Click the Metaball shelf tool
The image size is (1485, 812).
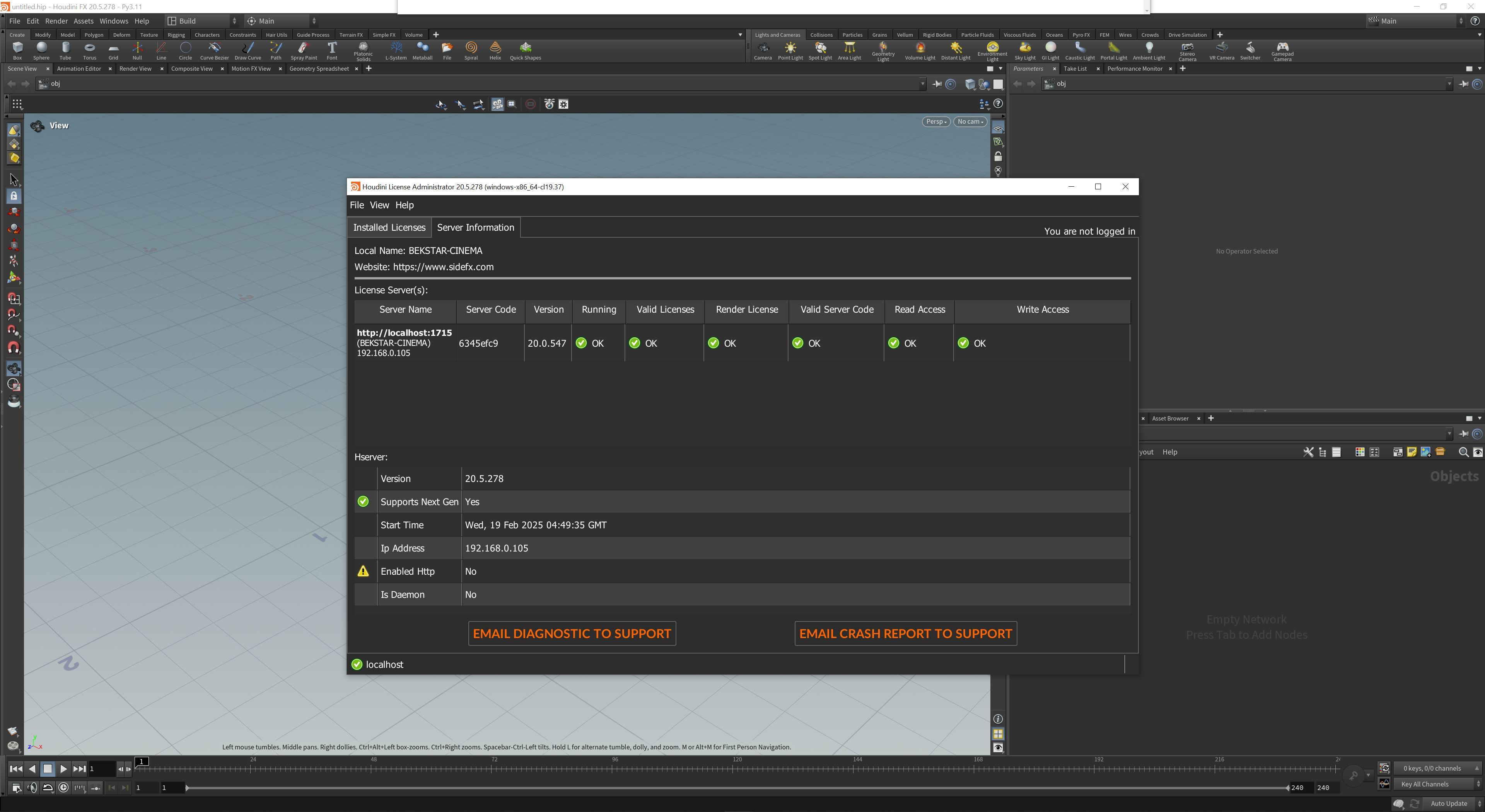(x=422, y=51)
